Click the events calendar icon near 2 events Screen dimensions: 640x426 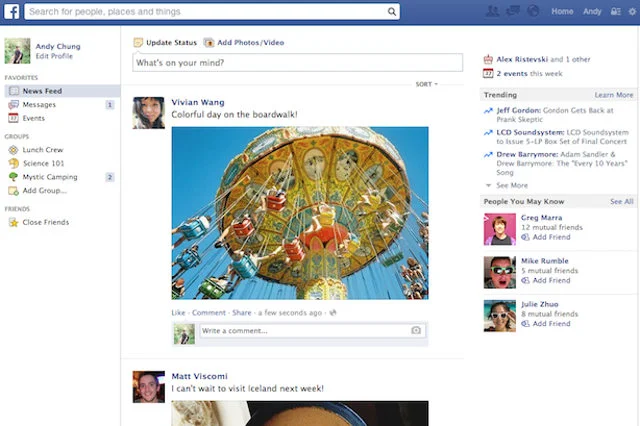coord(488,73)
